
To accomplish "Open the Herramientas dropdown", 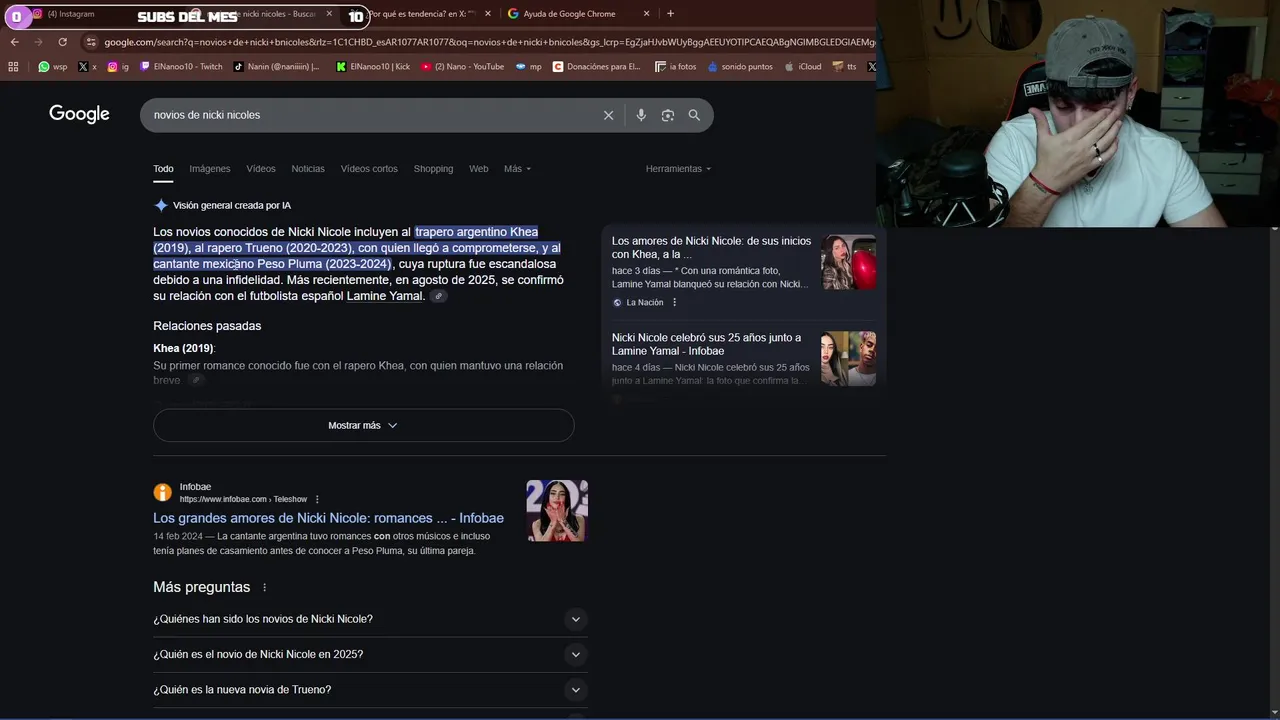I will pos(678,169).
